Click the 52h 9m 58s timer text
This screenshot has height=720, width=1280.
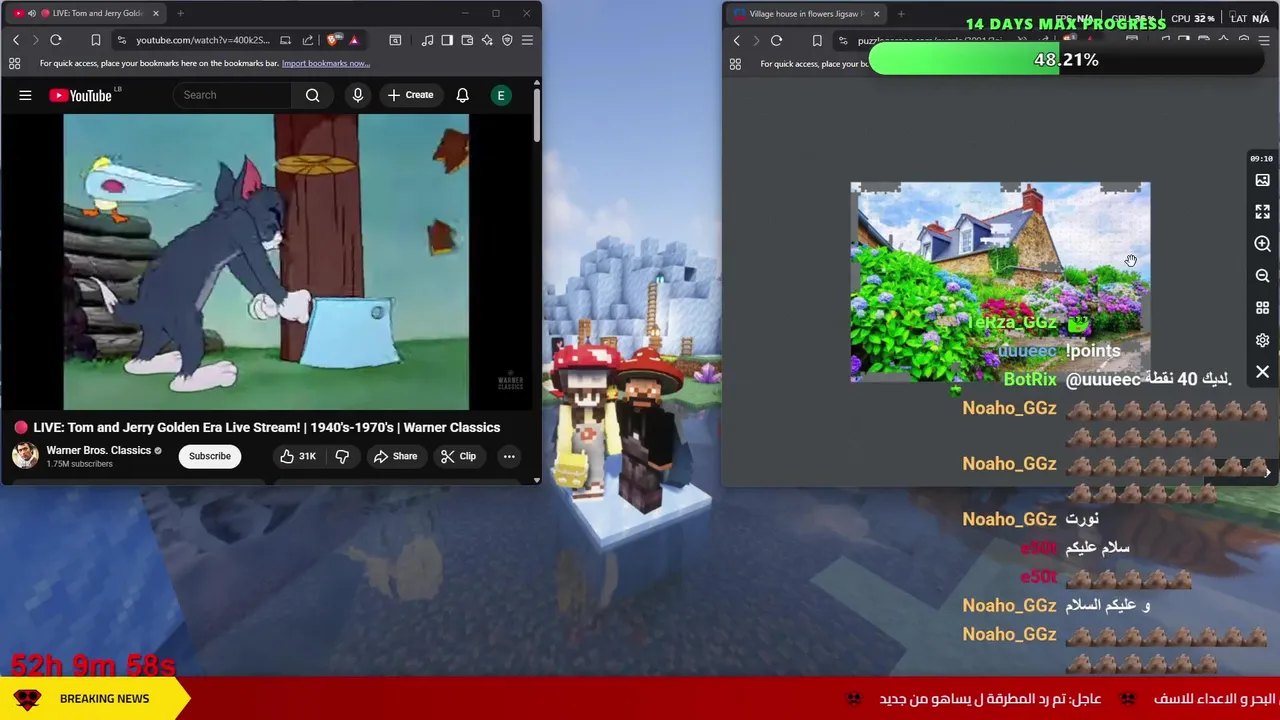point(93,665)
